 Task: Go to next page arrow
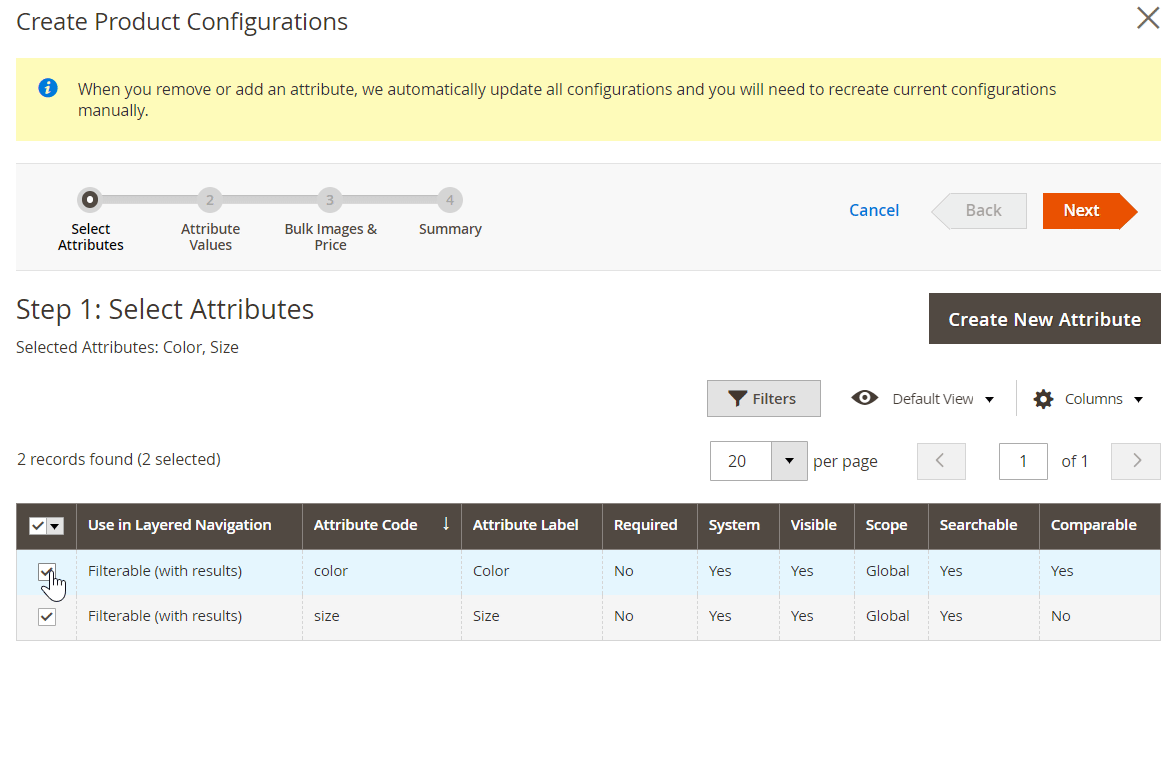coord(1136,461)
